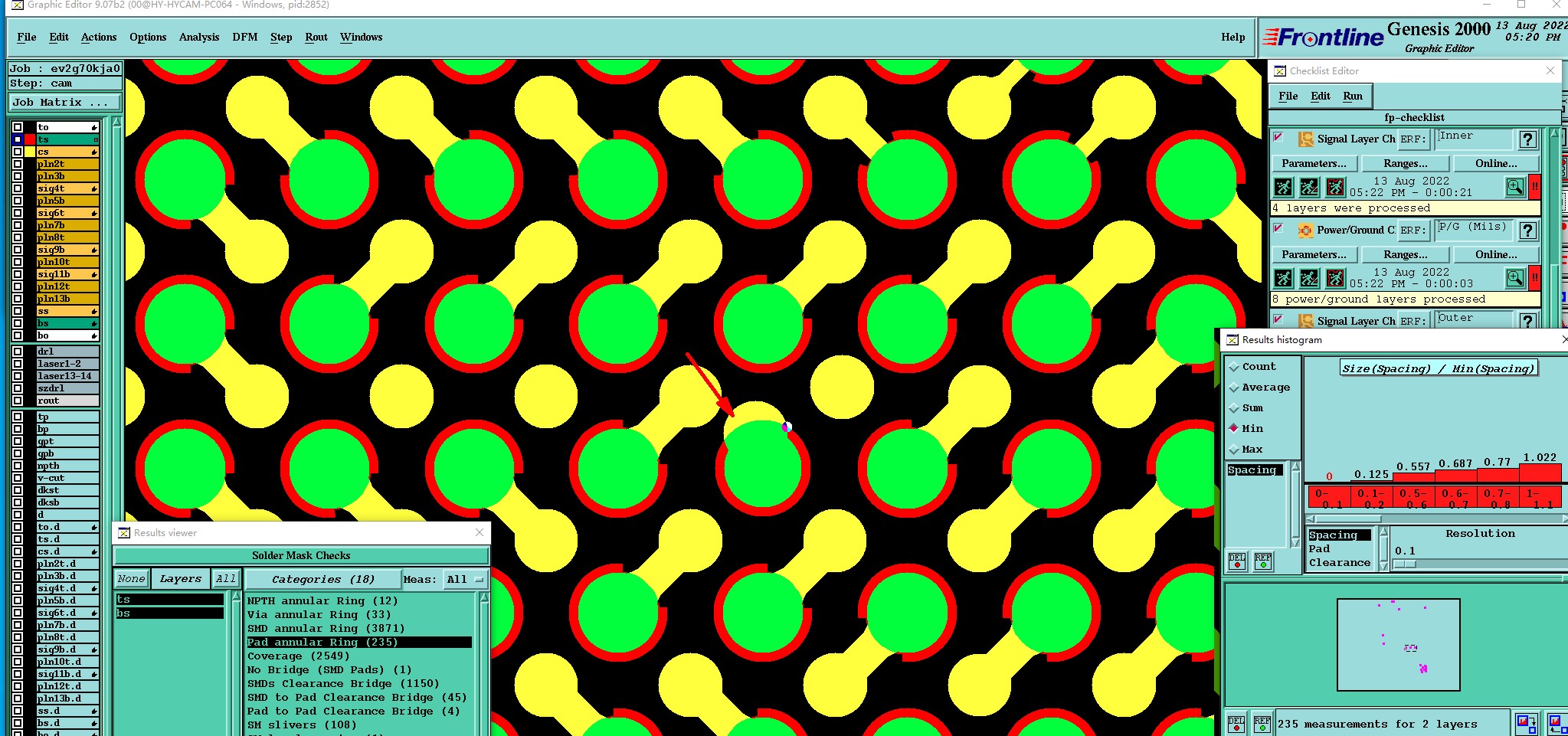Toggle checkbox of Inner Signal Layer Check
1568x736 pixels.
(x=1278, y=137)
